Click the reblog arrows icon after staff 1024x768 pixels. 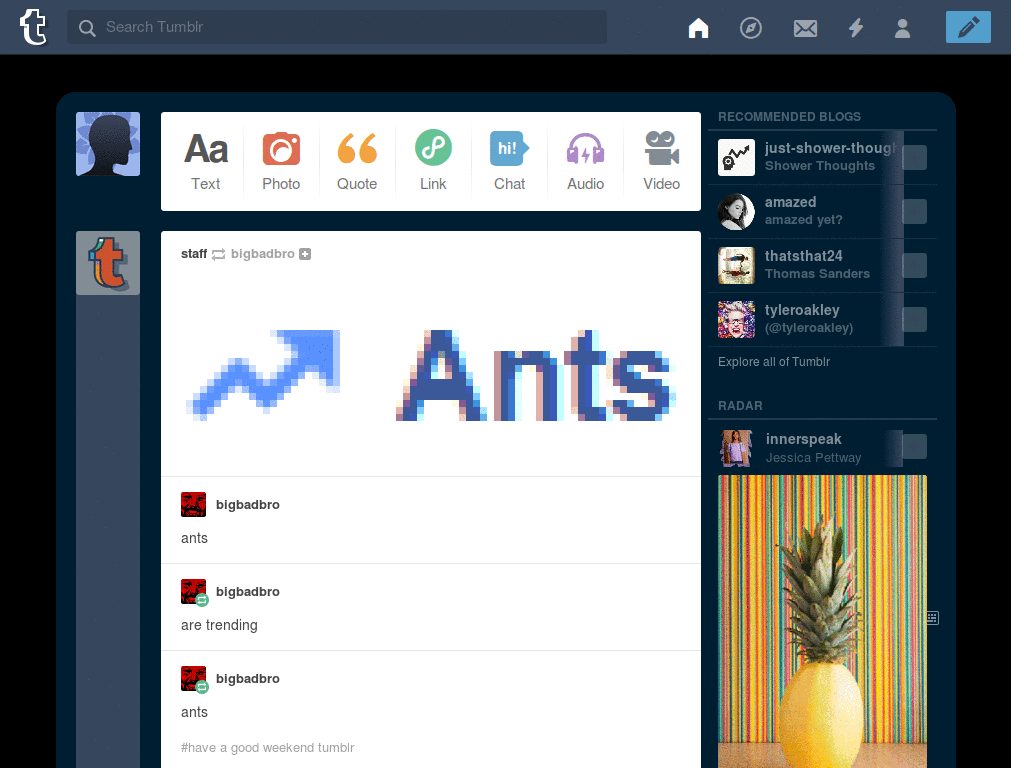click(x=219, y=254)
